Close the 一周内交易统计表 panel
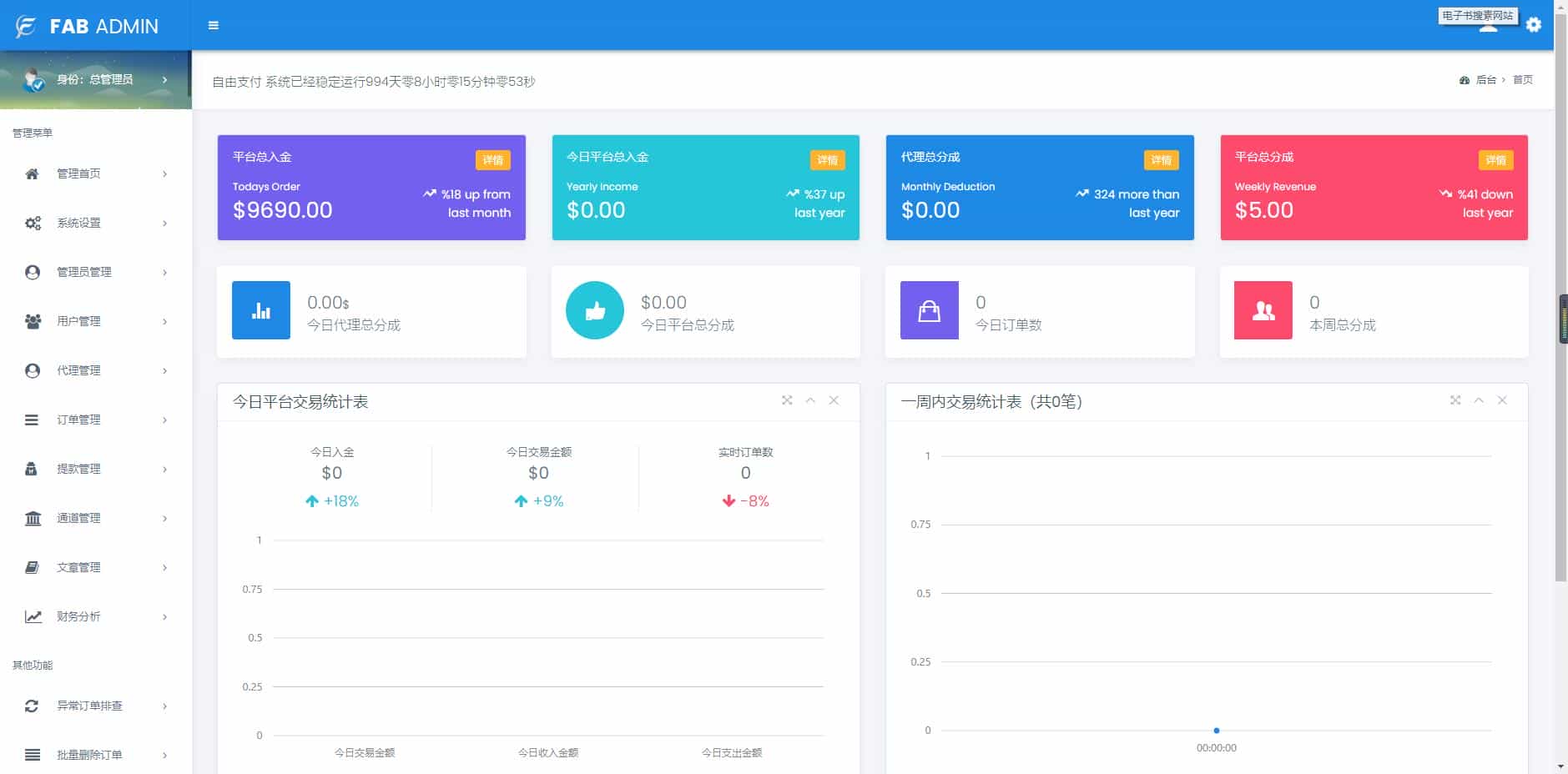This screenshot has width=1568, height=774. point(1502,400)
